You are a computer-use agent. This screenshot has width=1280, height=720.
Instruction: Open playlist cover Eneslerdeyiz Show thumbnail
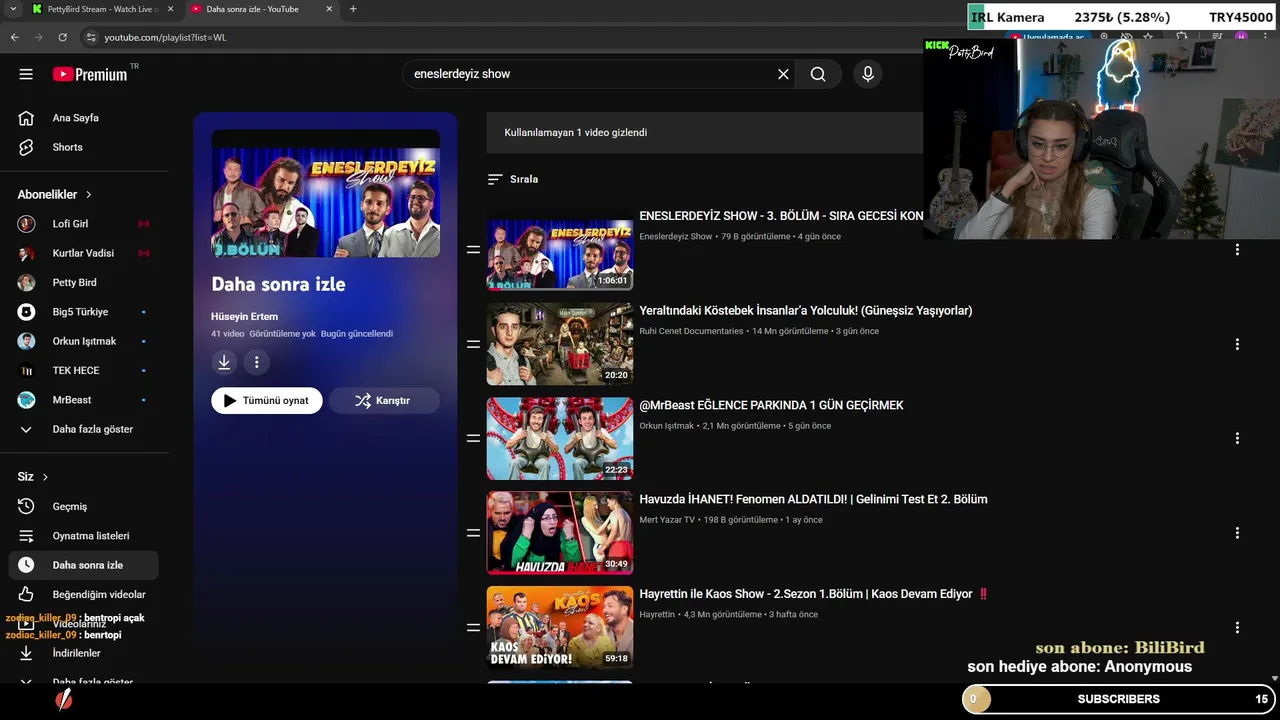click(325, 194)
